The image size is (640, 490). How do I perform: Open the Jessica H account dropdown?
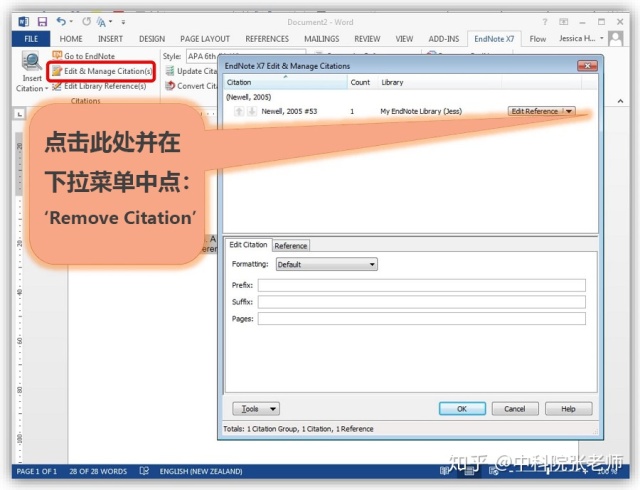click(581, 38)
